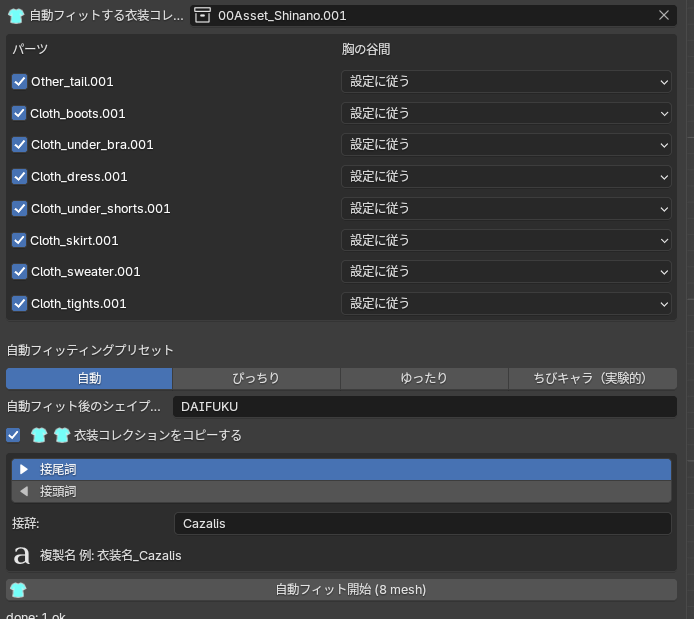The width and height of the screenshot is (694, 619).
Task: Click the 00Asset_Shinano.001 collection field
Action: pos(433,15)
